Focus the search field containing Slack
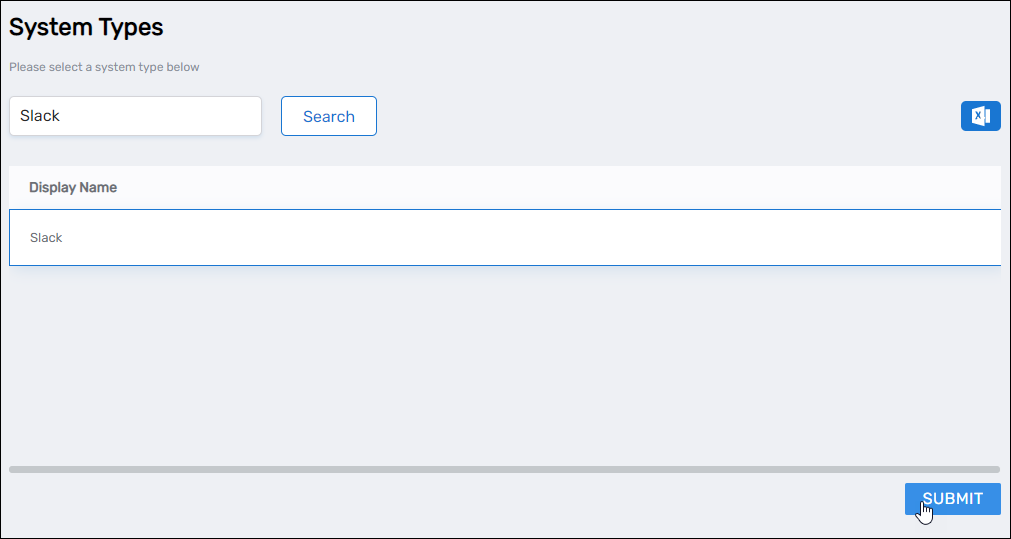Image resolution: width=1011 pixels, height=539 pixels. point(135,116)
